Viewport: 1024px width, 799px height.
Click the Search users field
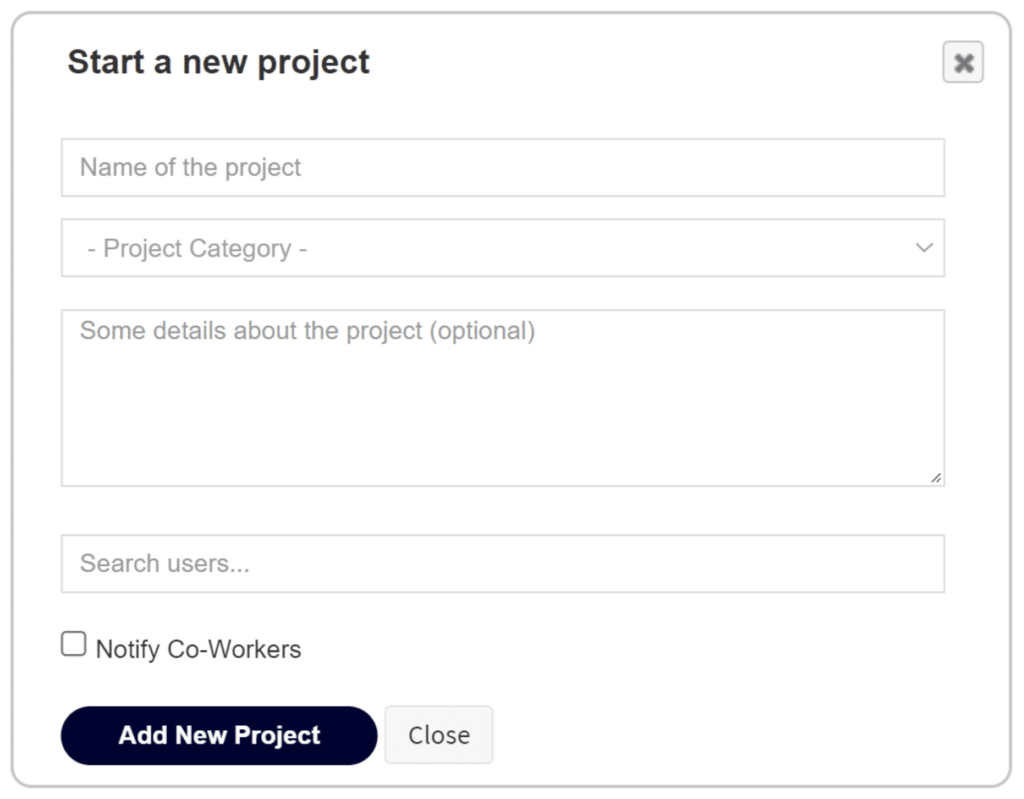(x=502, y=564)
